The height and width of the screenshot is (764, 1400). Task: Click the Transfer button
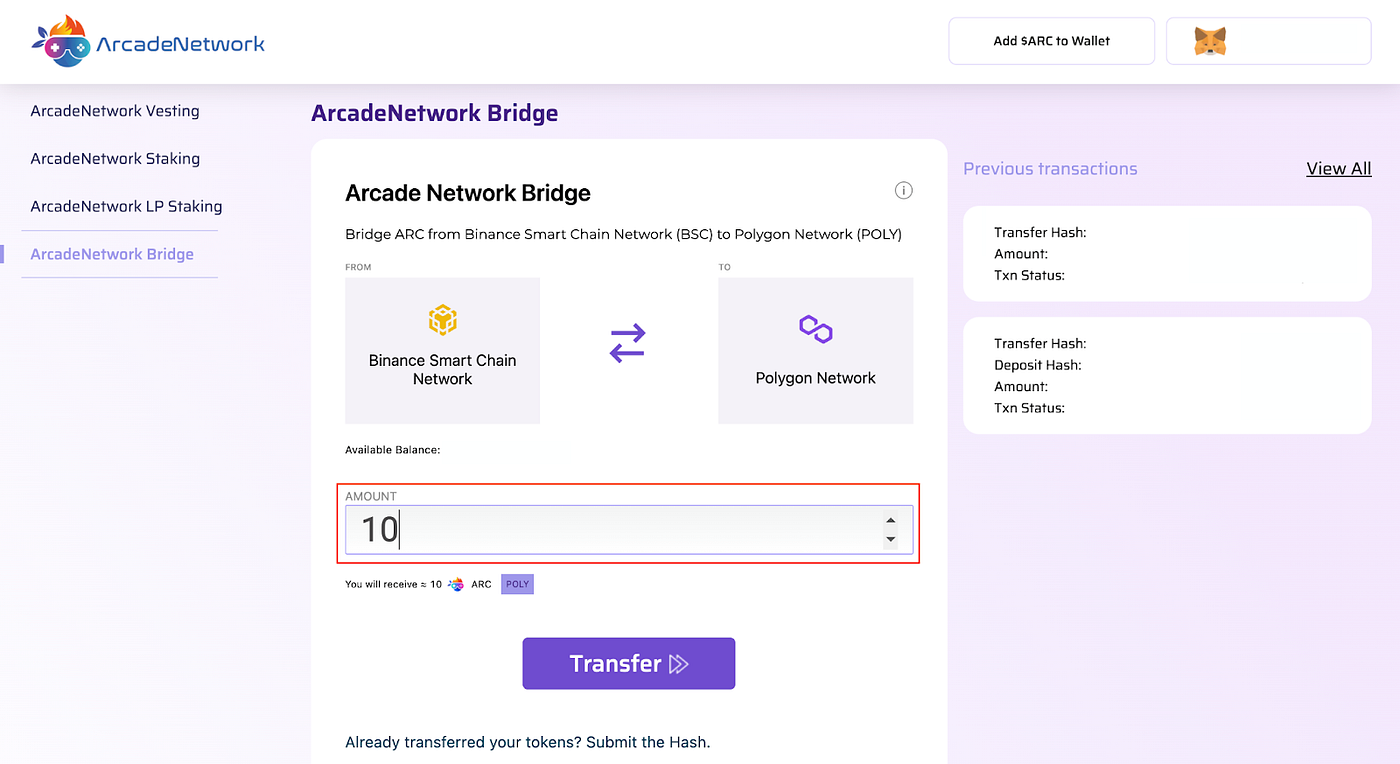pyautogui.click(x=629, y=663)
